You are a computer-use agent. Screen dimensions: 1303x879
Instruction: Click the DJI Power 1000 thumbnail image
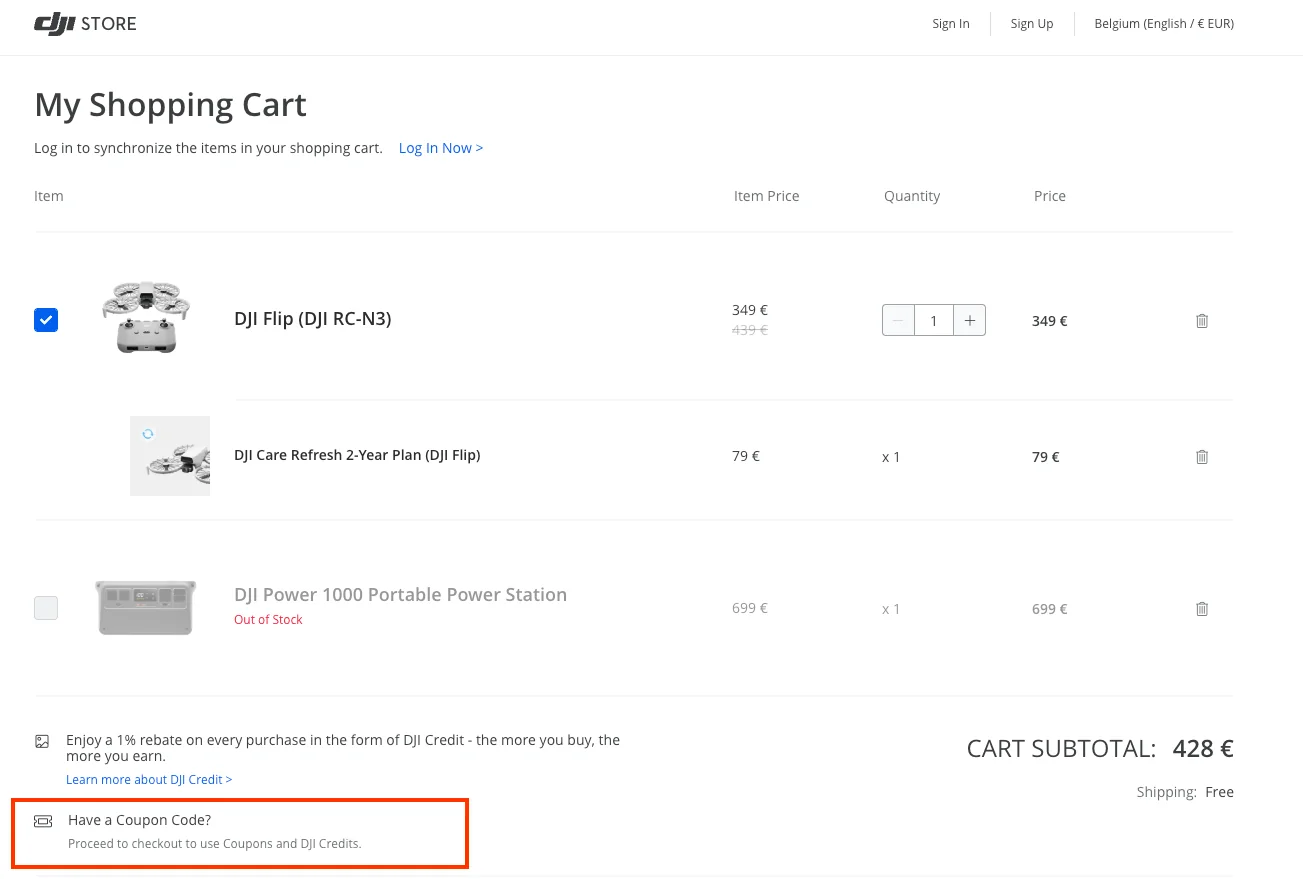(145, 607)
